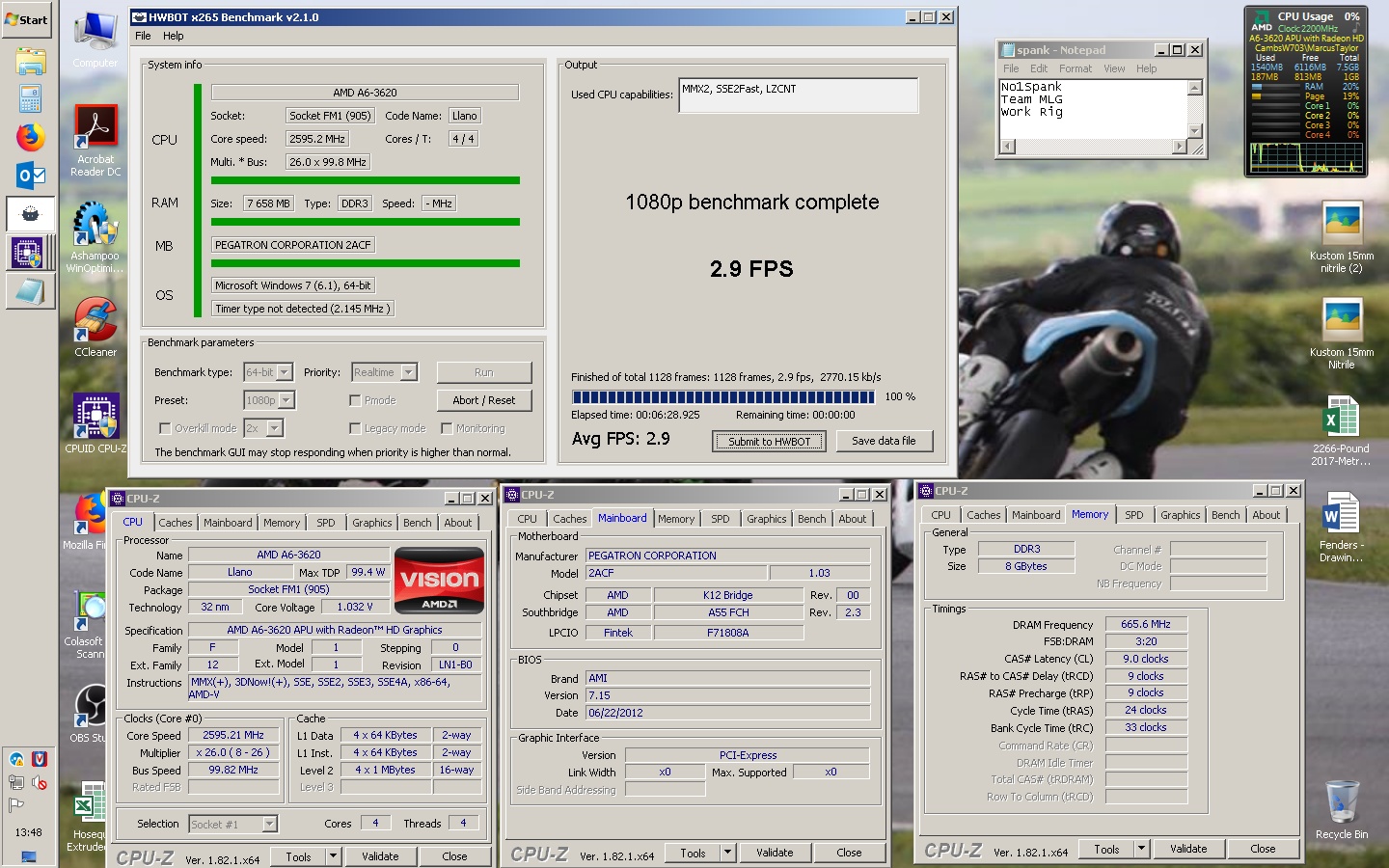Click into Notepad text area
This screenshot has width=1389, height=868.
[1093, 108]
